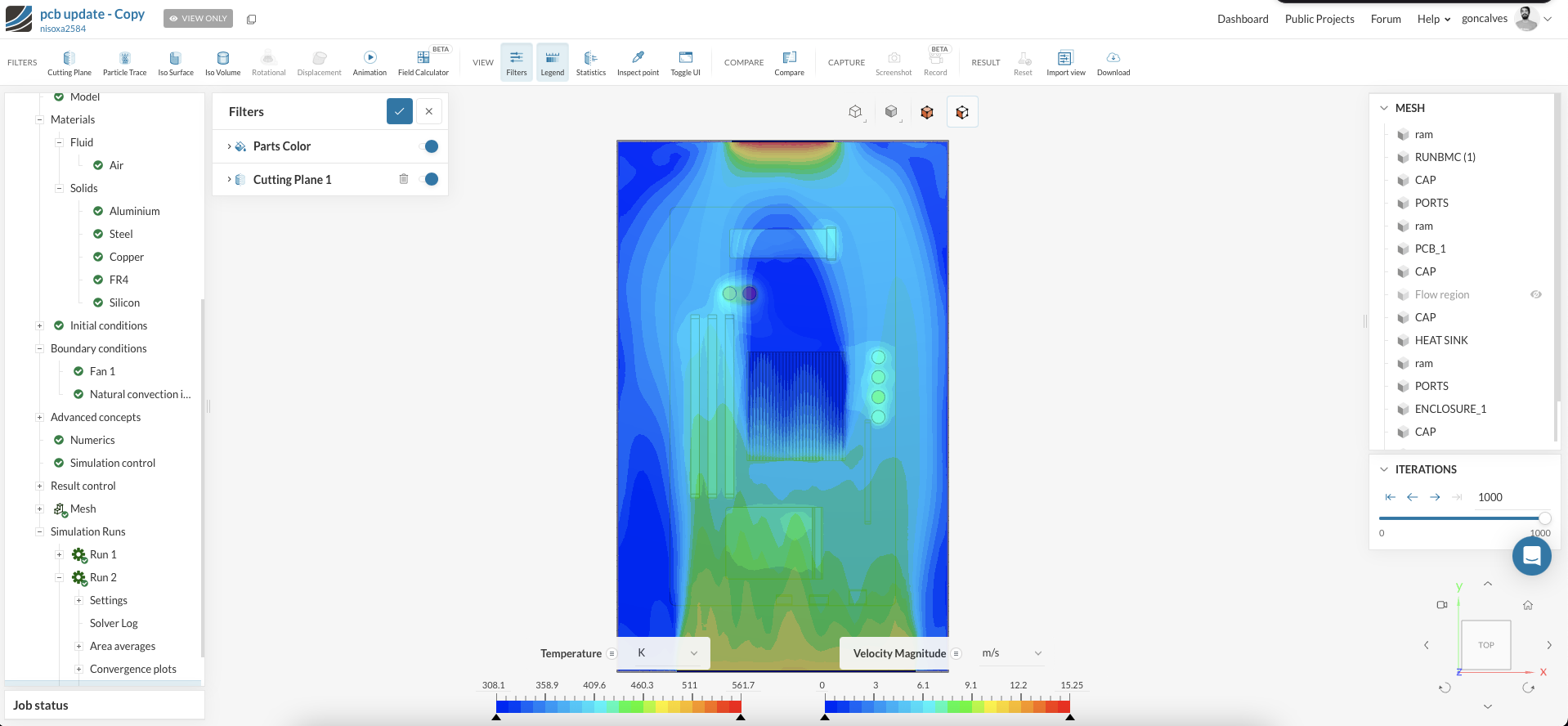Viewport: 1568px width, 726px height.
Task: Open the Solver Log
Action: pos(114,623)
